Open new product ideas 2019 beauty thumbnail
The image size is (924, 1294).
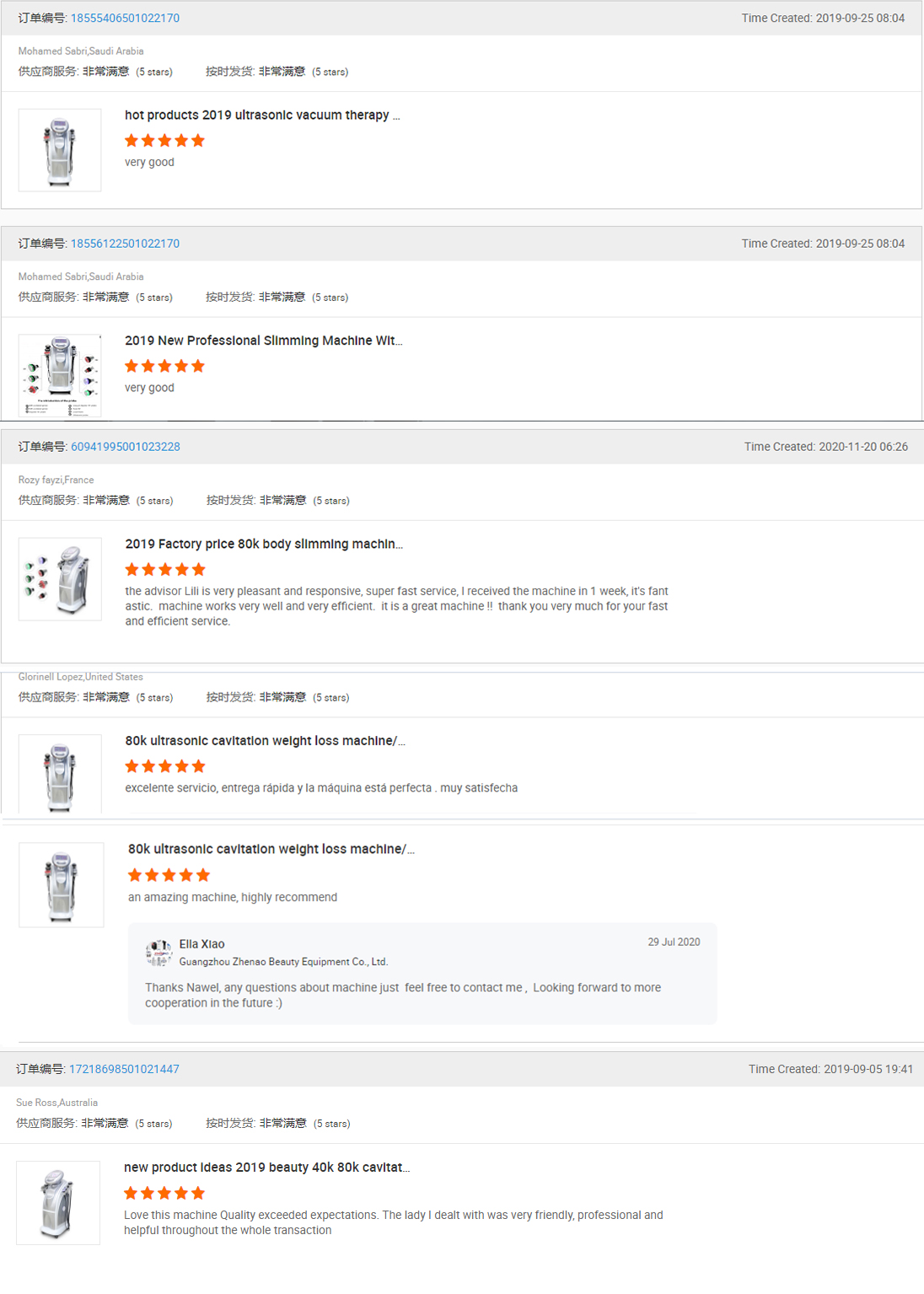click(58, 1203)
